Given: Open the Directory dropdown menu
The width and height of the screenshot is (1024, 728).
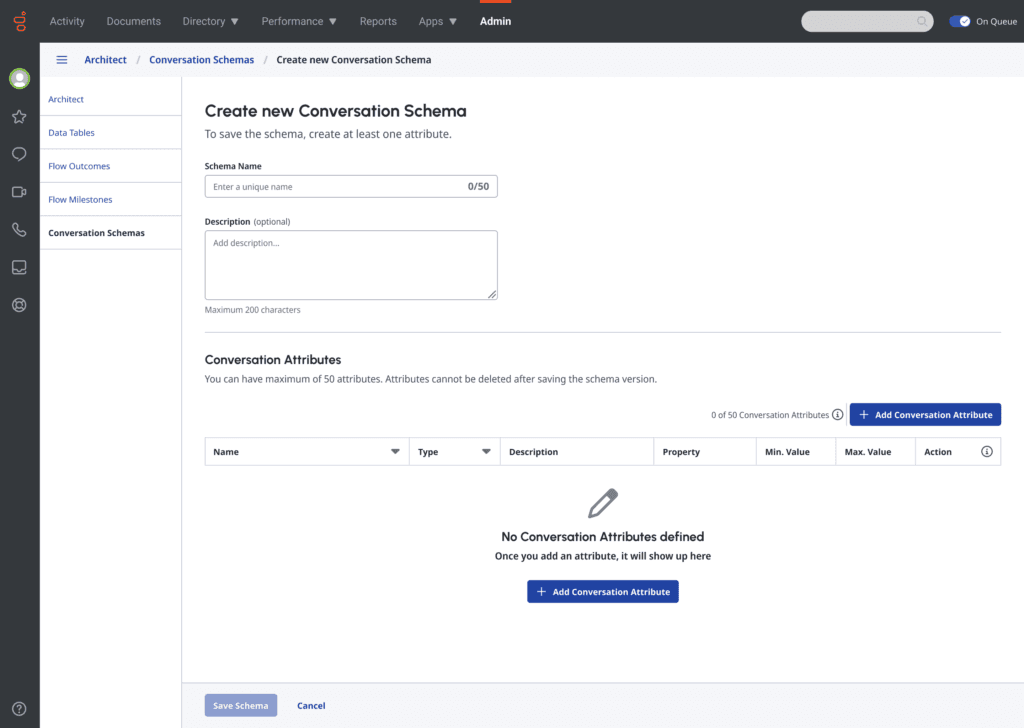Looking at the screenshot, I should [210, 20].
